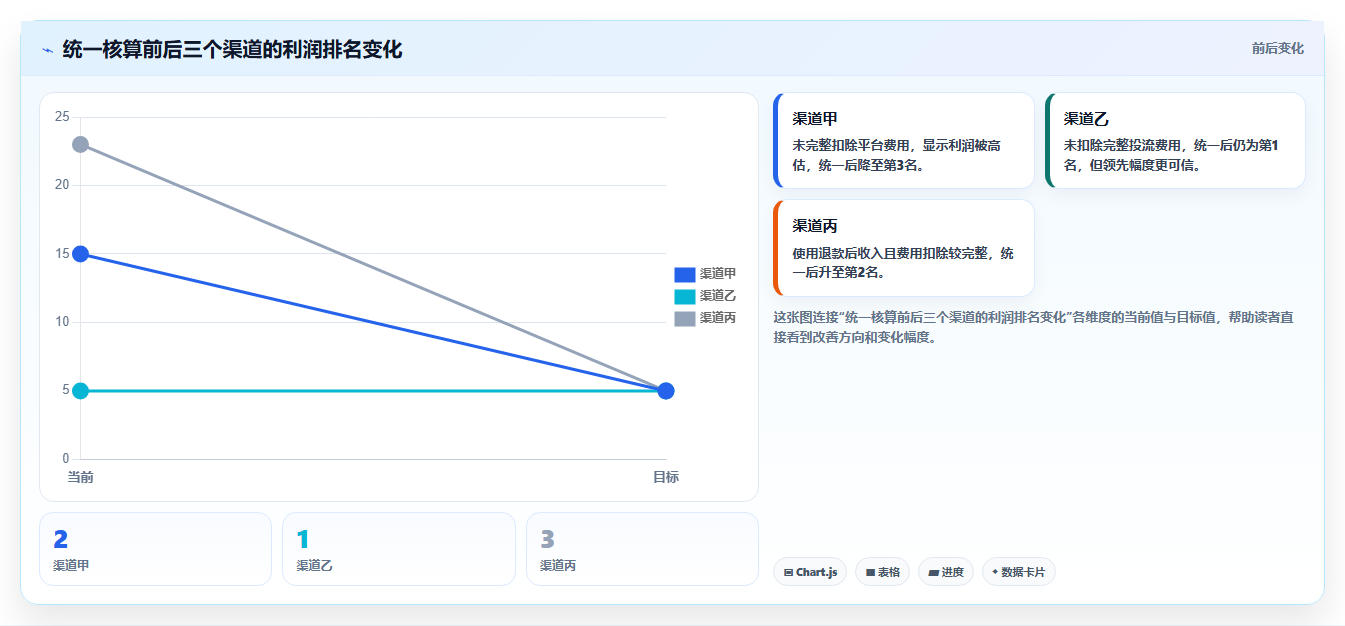Screen dimensions: 1345x626
Task: Click the title 统一核算前后三个渠道的利润排名变化
Action: 232,49
